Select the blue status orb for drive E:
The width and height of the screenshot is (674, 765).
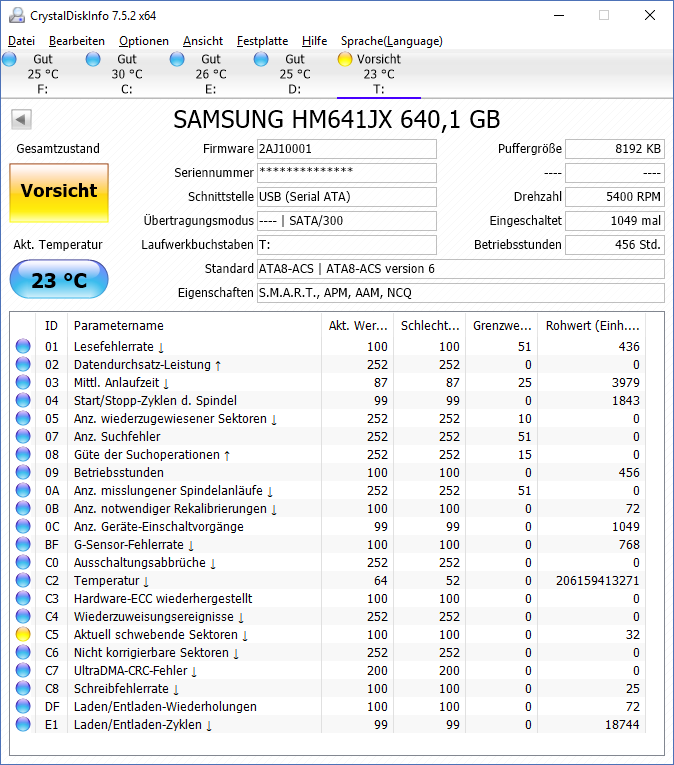tap(177, 60)
